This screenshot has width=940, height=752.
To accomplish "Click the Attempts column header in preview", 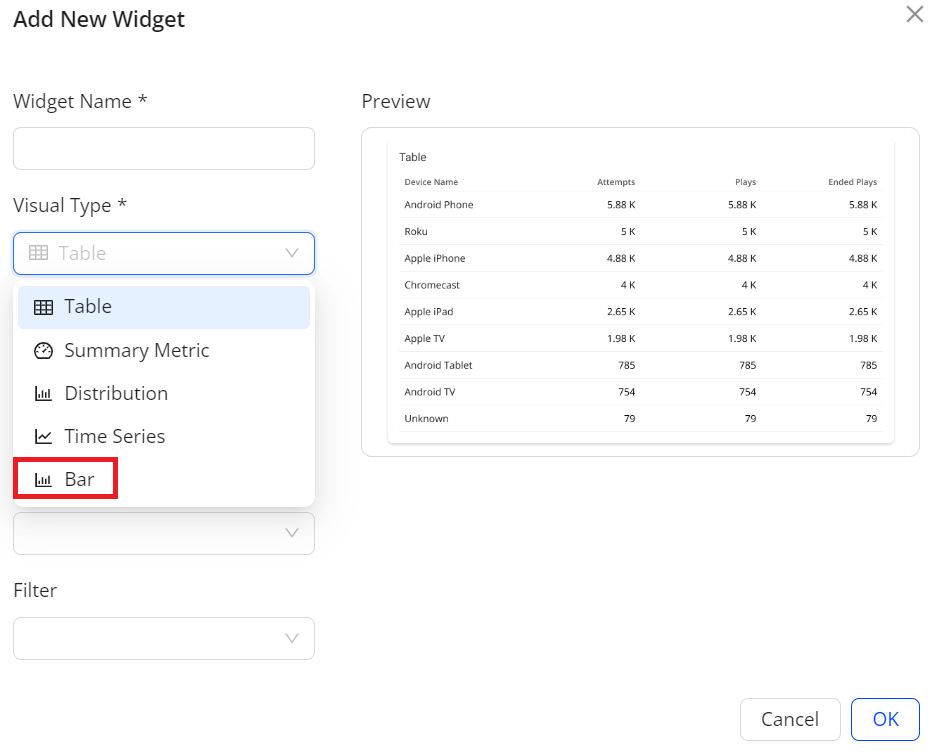I will pos(616,182).
